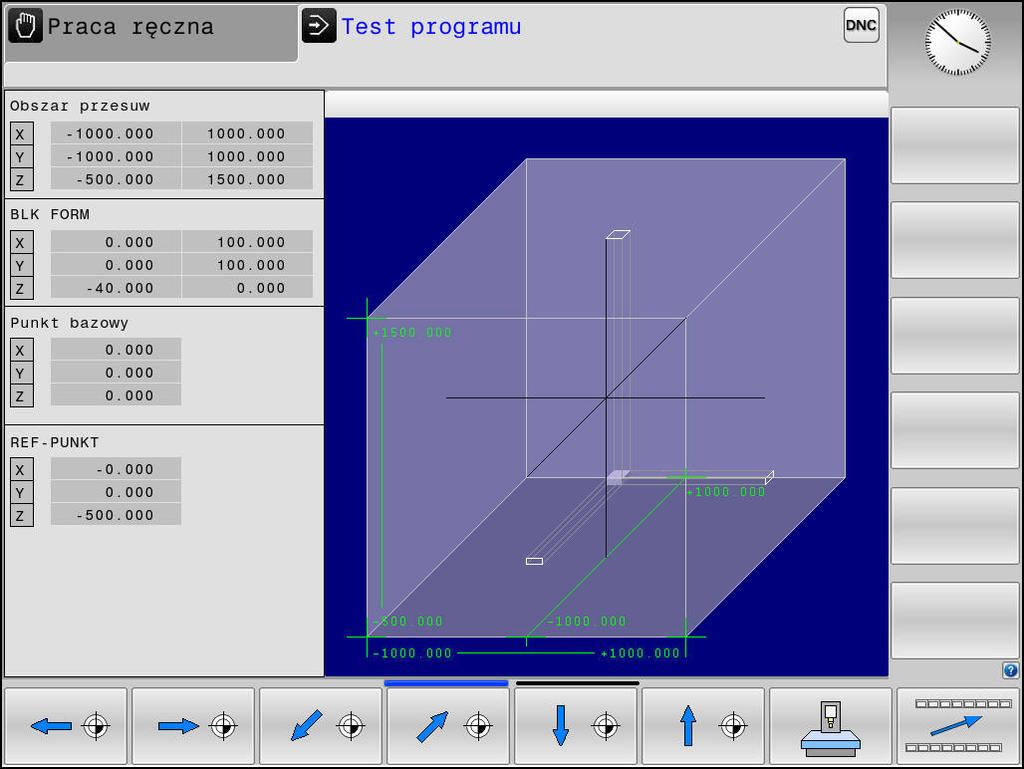Screen dimensions: 1024x769
Task: Click the diagonal down-left arrow soft key
Action: click(321, 725)
